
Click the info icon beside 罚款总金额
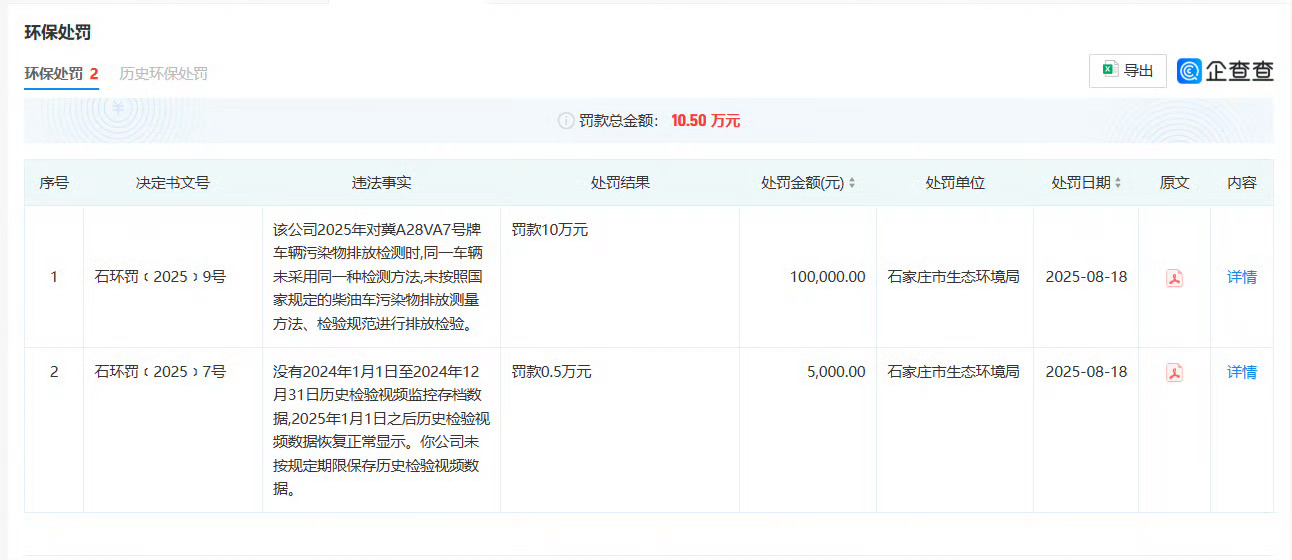566,121
